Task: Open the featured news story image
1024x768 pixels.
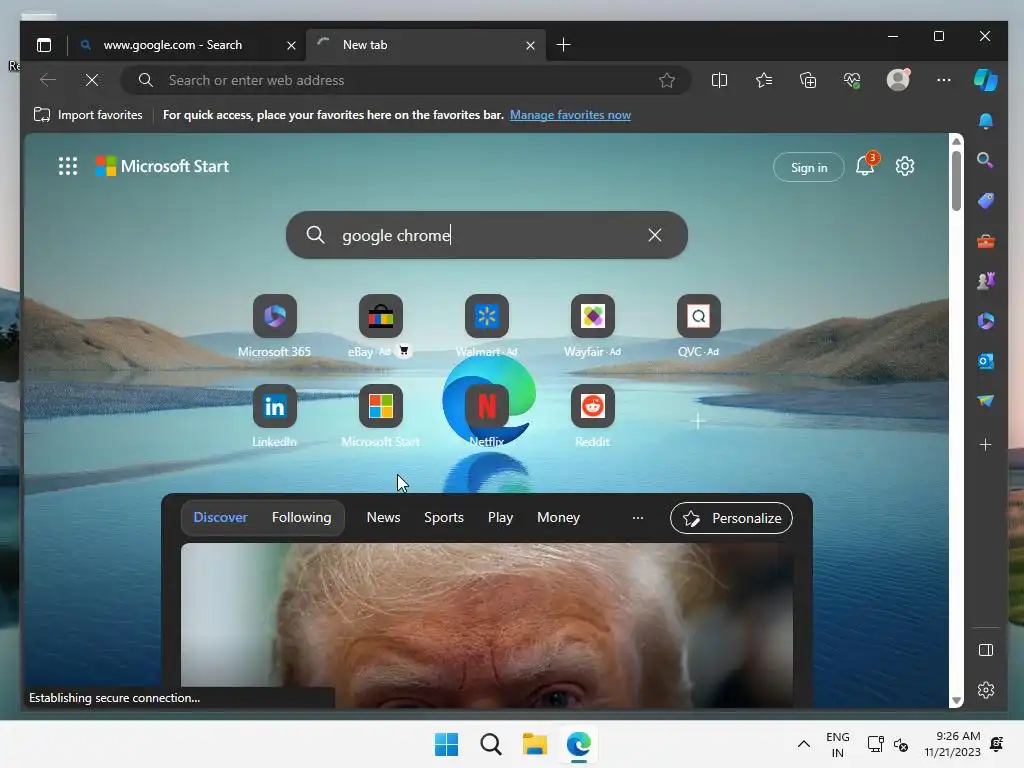Action: click(487, 625)
